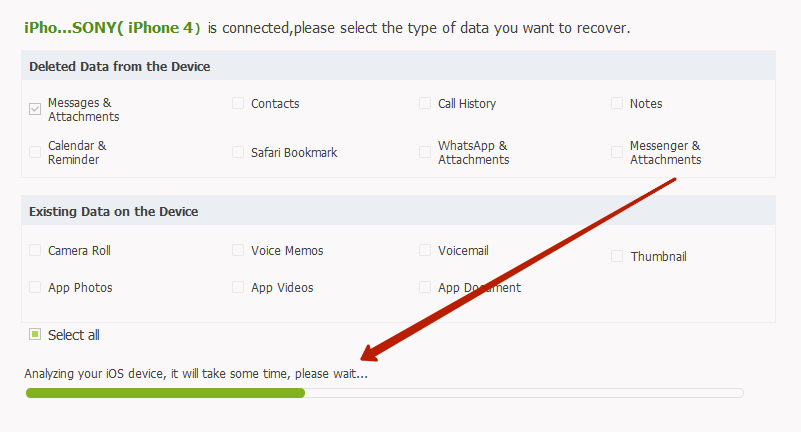Check the App Videos box
Screen dimensions: 801x432
coord(238,287)
